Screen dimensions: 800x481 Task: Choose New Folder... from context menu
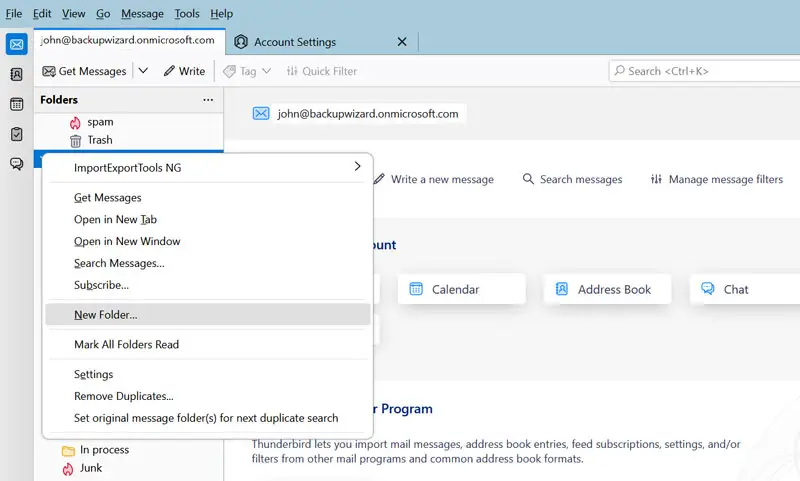[106, 315]
